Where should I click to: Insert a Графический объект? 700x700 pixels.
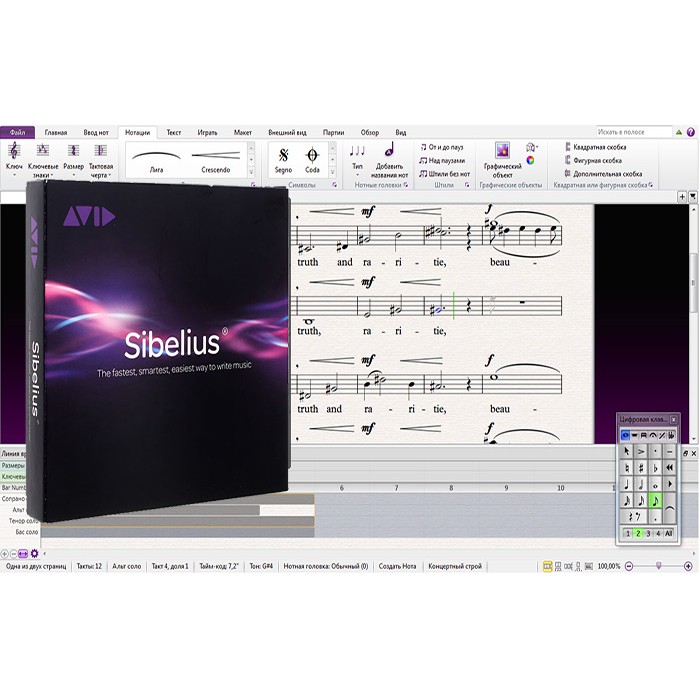[x=502, y=160]
